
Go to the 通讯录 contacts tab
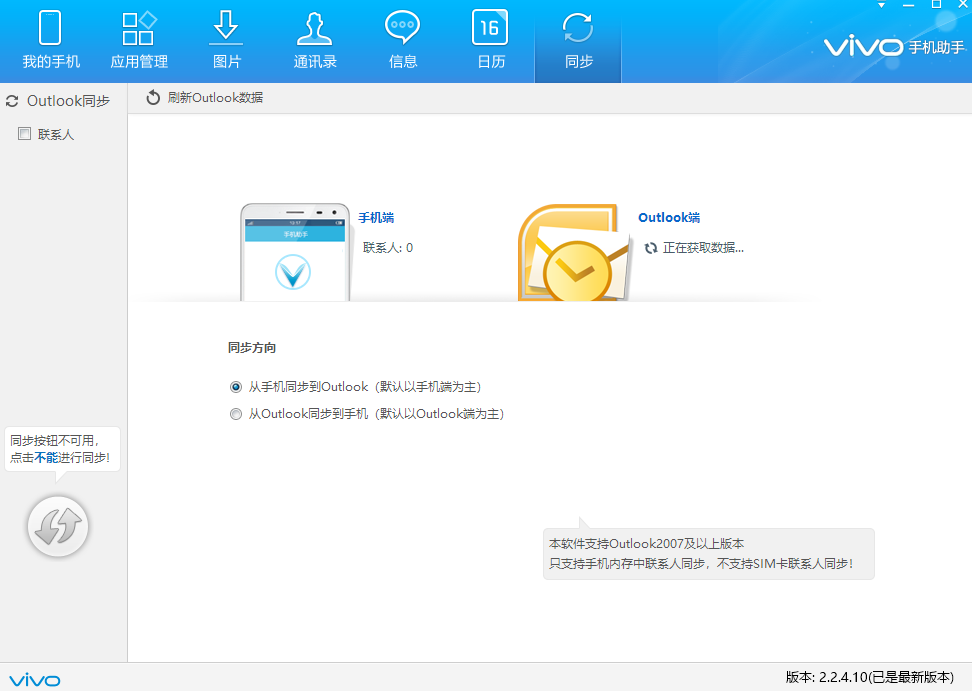315,41
